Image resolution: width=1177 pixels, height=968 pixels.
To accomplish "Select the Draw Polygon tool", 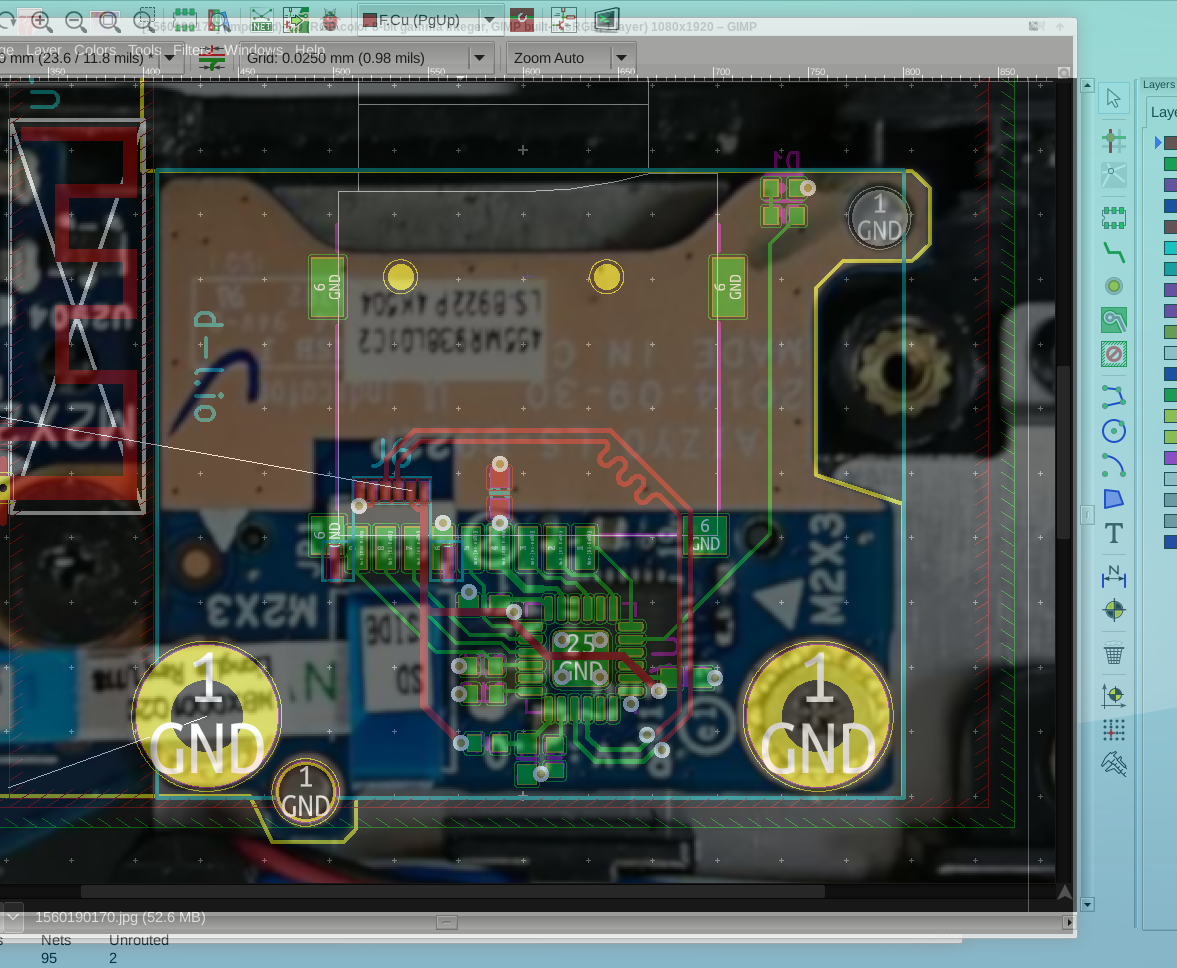I will pyautogui.click(x=1114, y=499).
